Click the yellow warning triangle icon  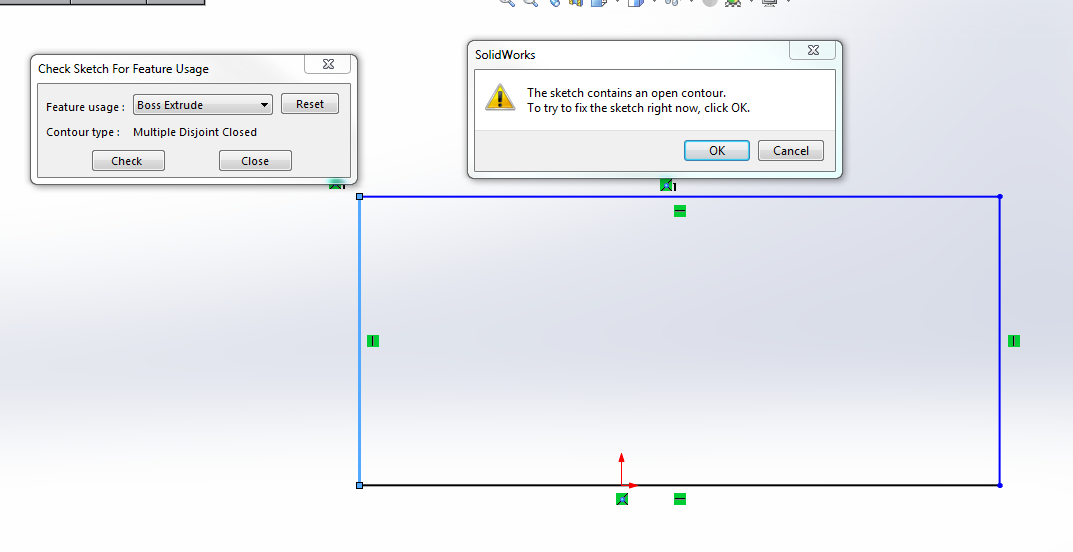pyautogui.click(x=500, y=97)
